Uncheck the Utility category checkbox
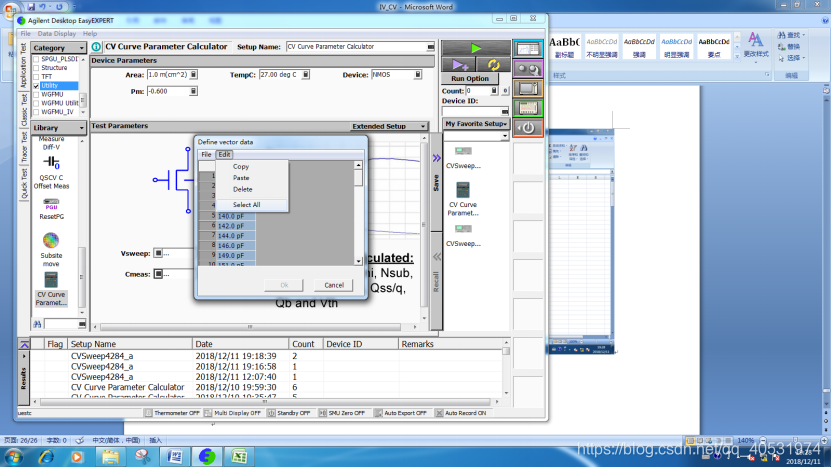 pyautogui.click(x=36, y=85)
